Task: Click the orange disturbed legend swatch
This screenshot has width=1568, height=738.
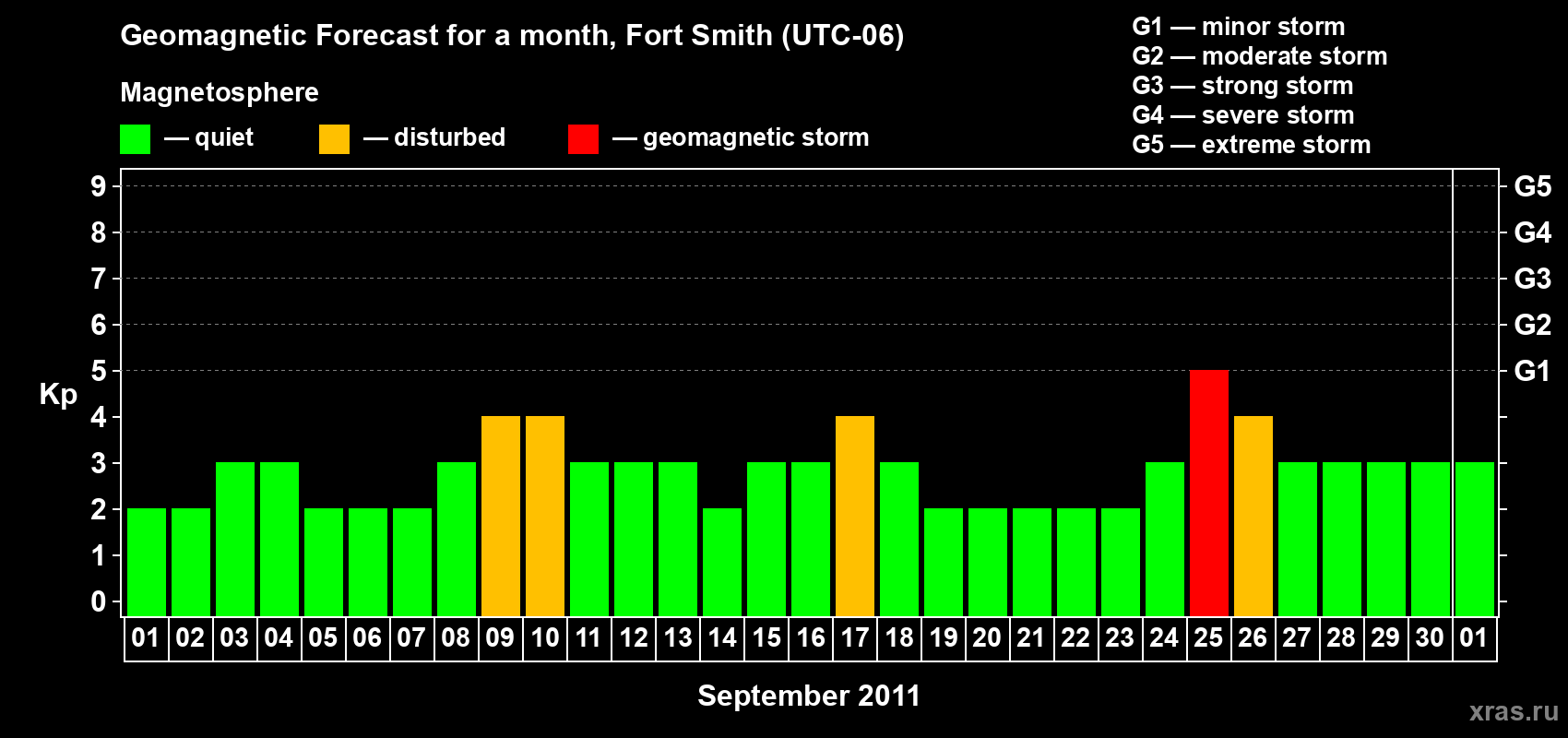Action: 334,139
